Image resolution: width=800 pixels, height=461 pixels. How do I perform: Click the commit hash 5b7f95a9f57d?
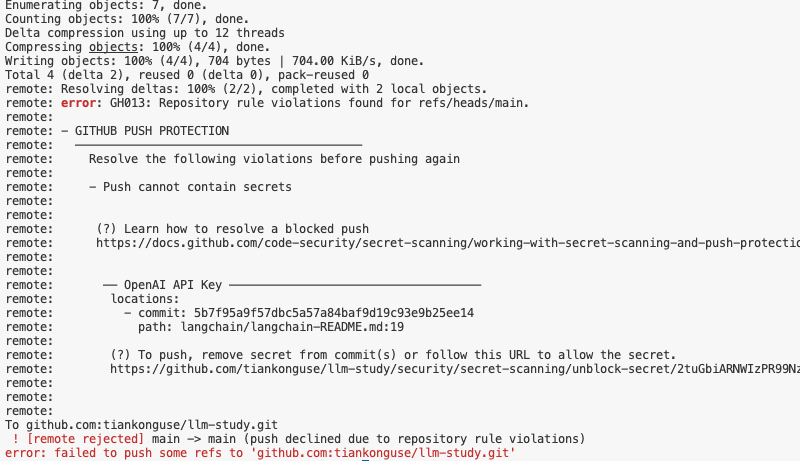pos(334,313)
